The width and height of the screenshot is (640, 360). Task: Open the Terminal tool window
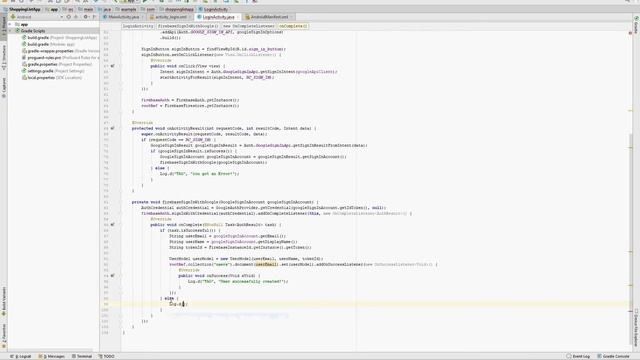82,356
